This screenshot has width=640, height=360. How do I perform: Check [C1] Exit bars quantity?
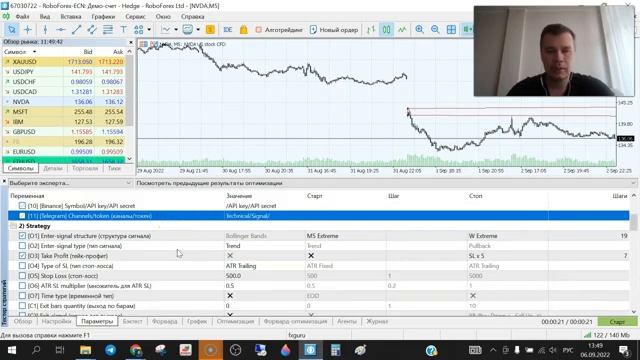click(x=22, y=306)
